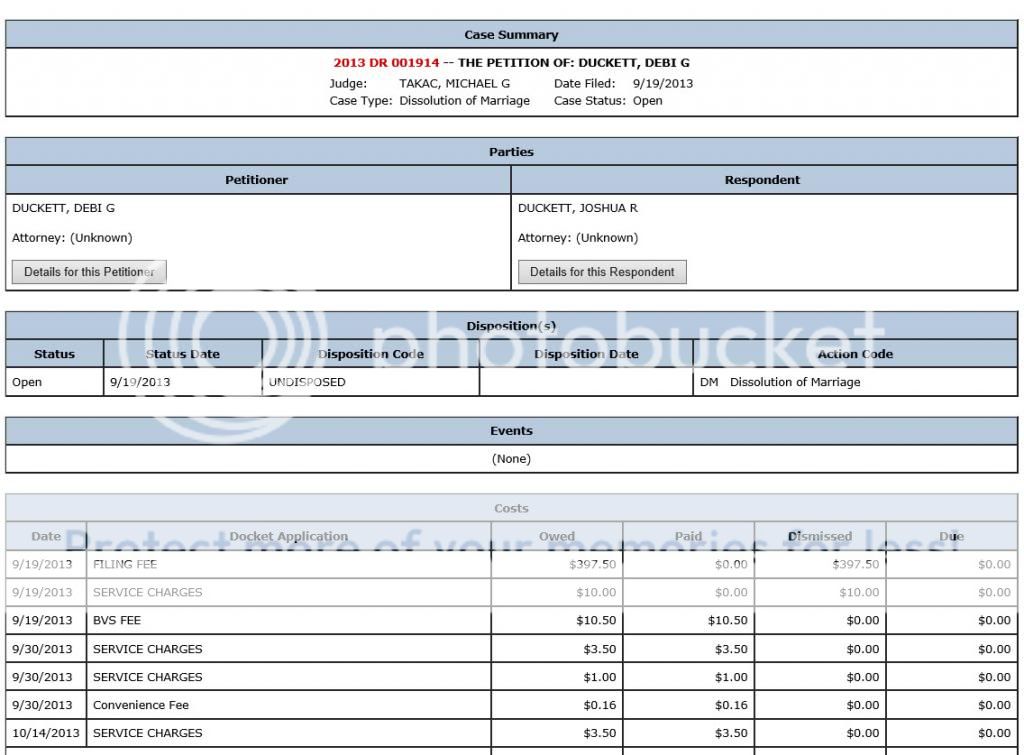Click the Details for this Petitioner button
This screenshot has height=755, width=1024.
click(89, 272)
